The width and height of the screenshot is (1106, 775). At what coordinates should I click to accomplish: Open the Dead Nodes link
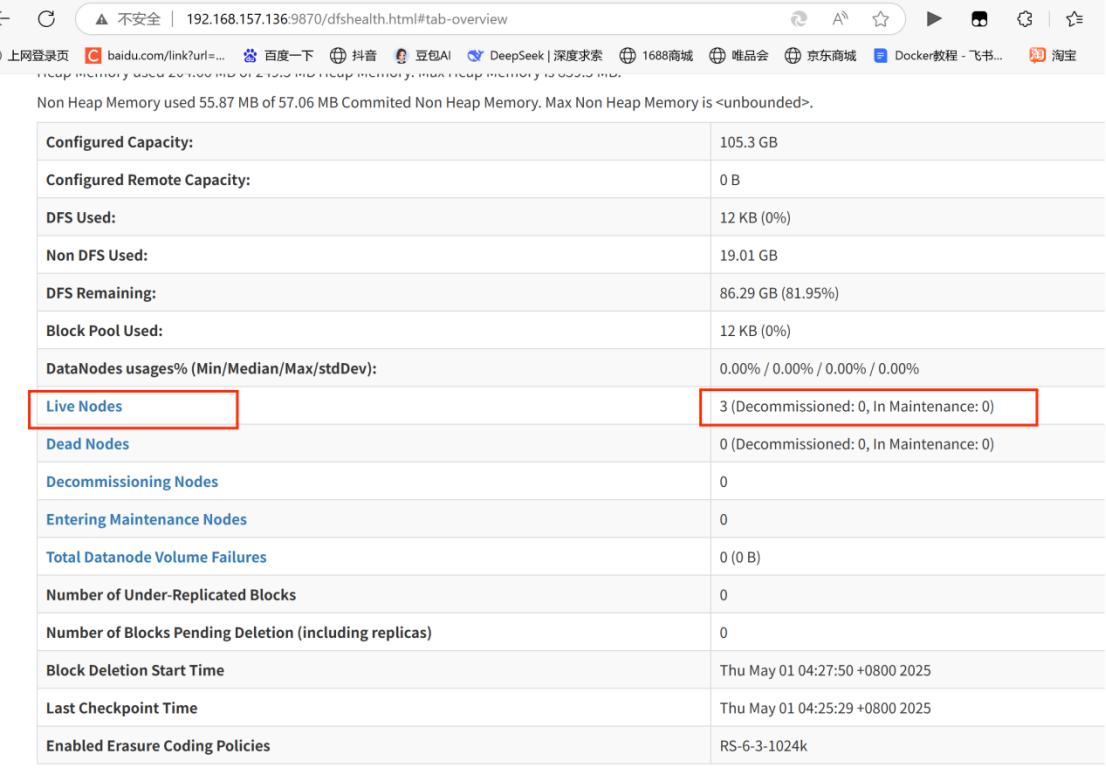pos(87,444)
